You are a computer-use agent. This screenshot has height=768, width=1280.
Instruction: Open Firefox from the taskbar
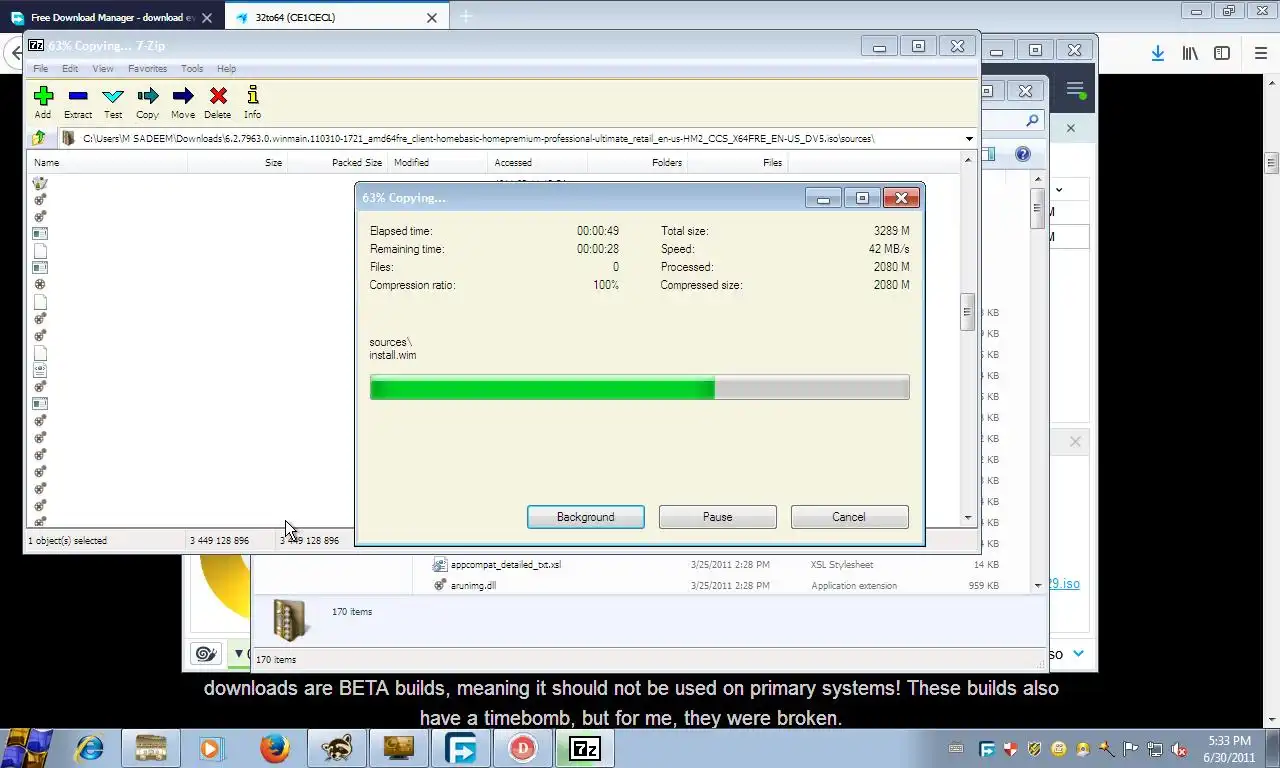[275, 748]
